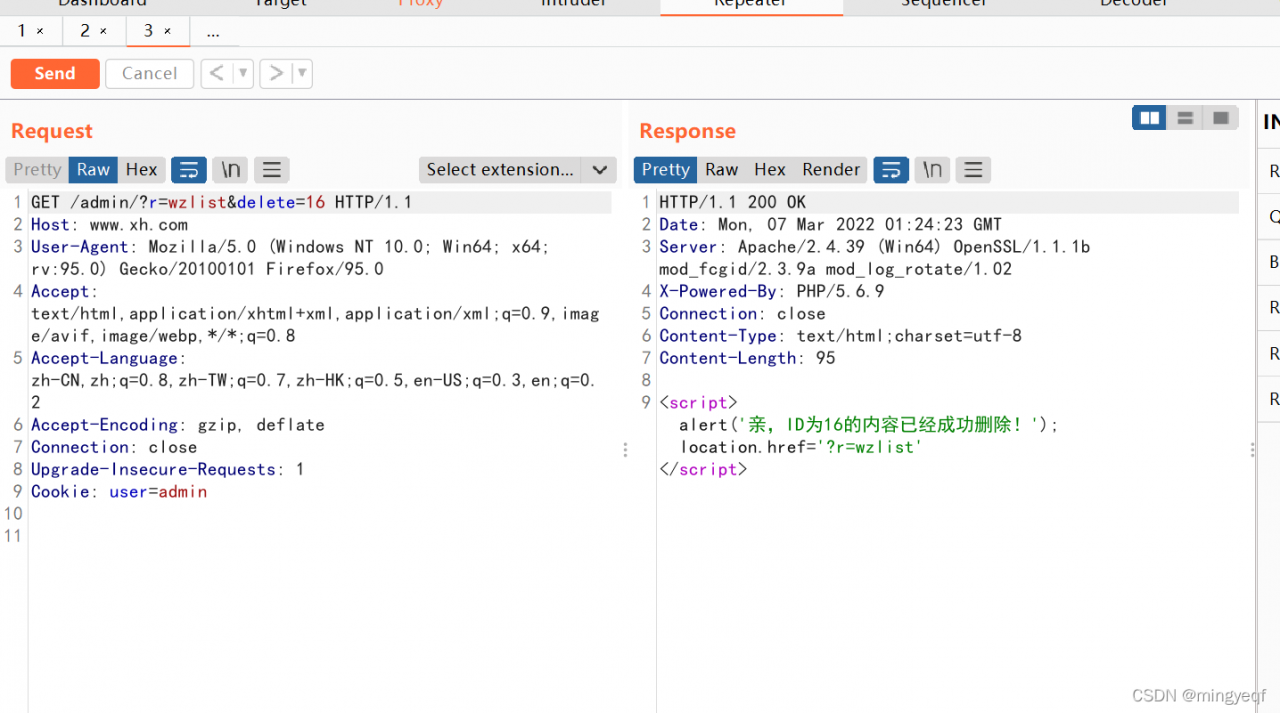
Task: Select top-bottom split layout icon
Action: pyautogui.click(x=1185, y=118)
